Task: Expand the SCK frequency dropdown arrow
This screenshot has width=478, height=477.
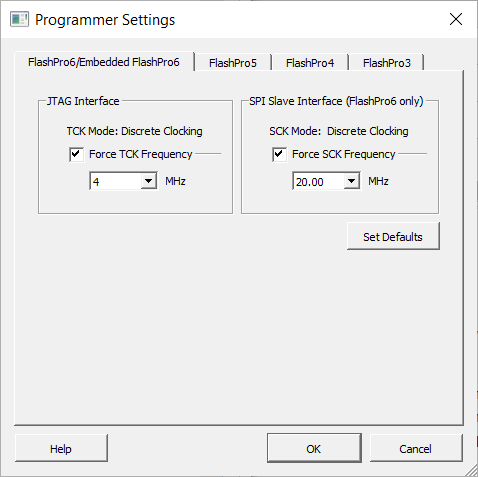Action: click(x=351, y=181)
